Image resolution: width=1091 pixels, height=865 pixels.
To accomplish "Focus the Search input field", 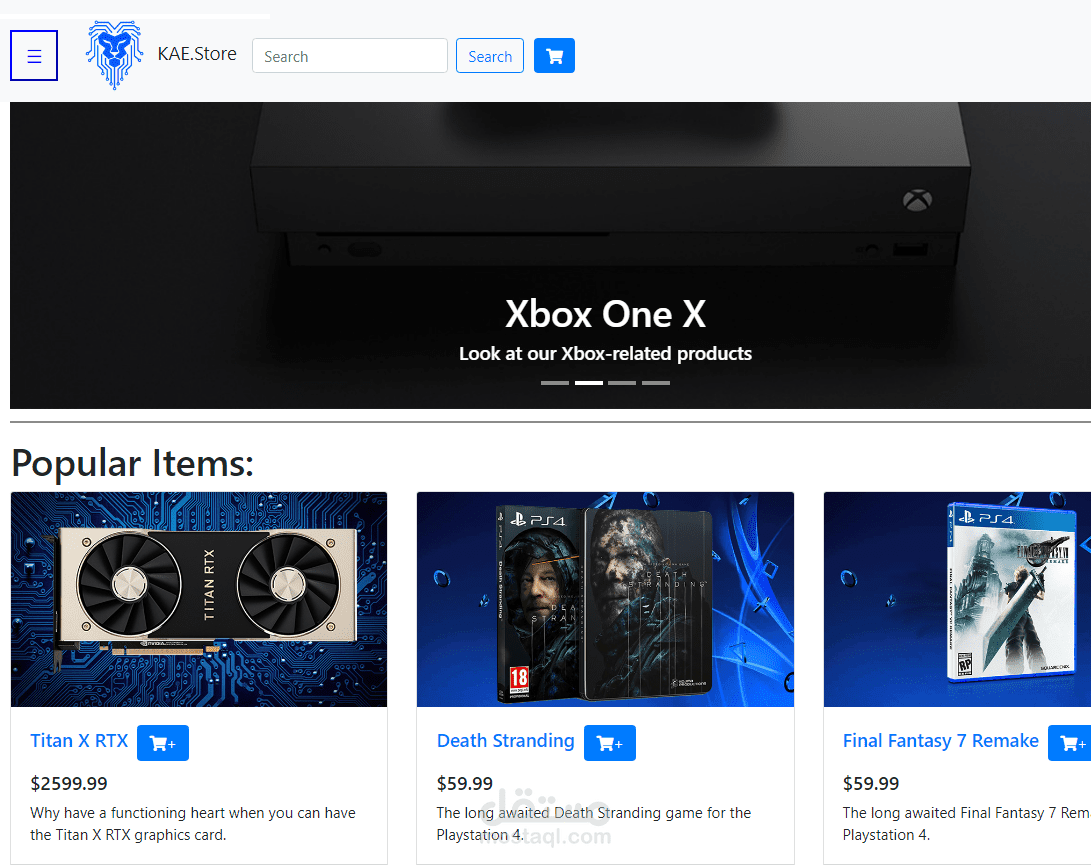I will click(x=349, y=56).
